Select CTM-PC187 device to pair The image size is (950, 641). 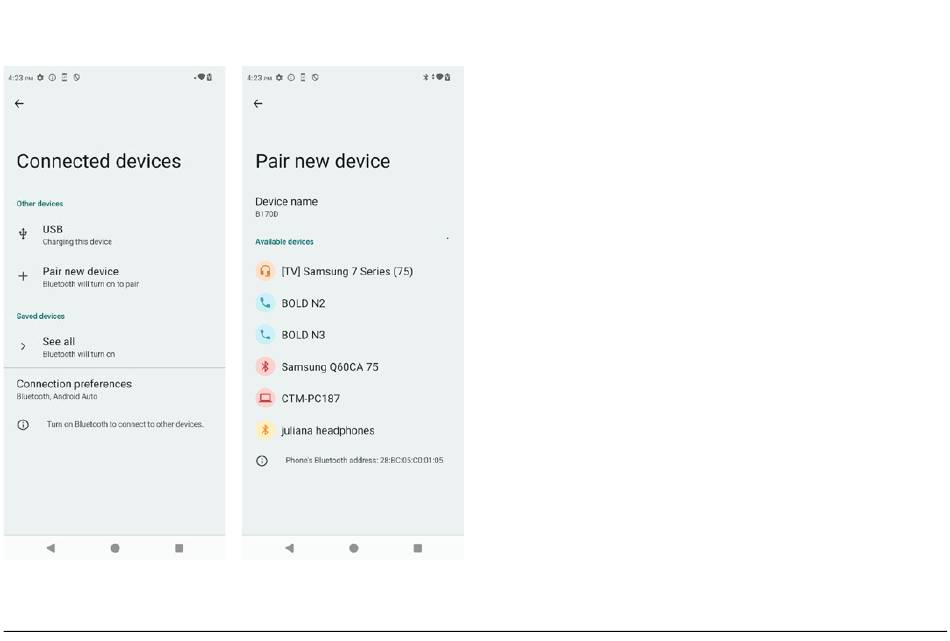click(x=311, y=398)
